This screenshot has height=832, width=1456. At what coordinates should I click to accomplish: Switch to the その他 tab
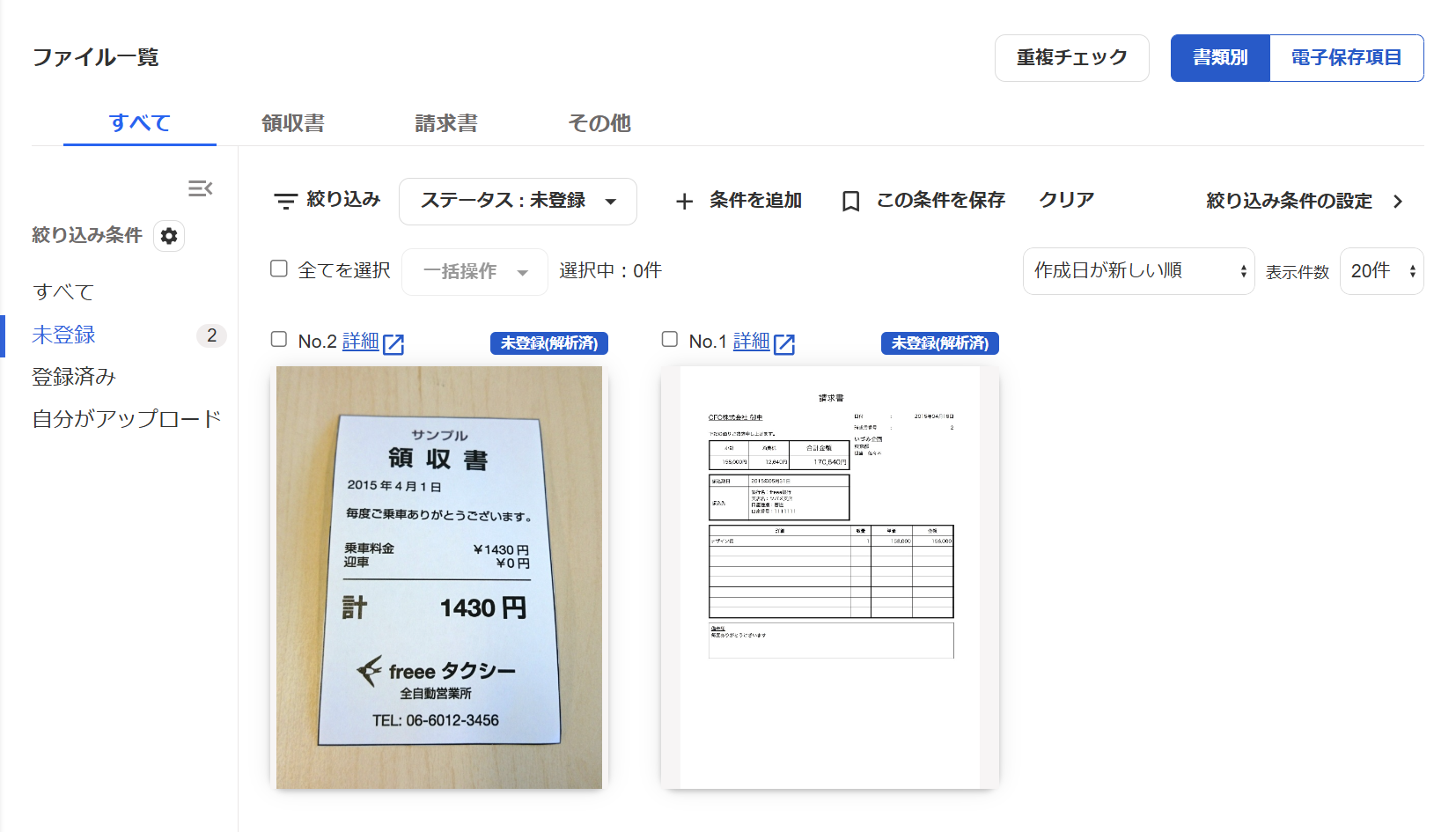tap(599, 123)
